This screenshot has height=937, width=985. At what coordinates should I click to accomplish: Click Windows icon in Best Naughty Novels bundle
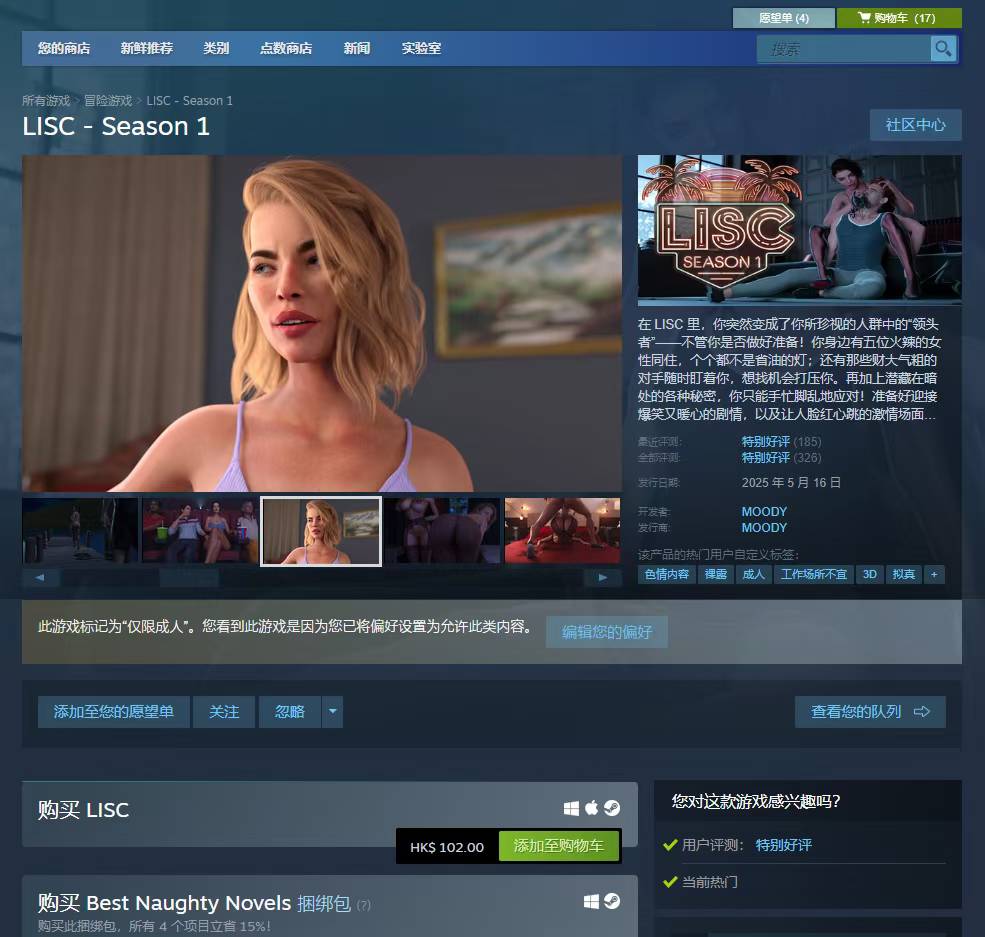coord(591,902)
